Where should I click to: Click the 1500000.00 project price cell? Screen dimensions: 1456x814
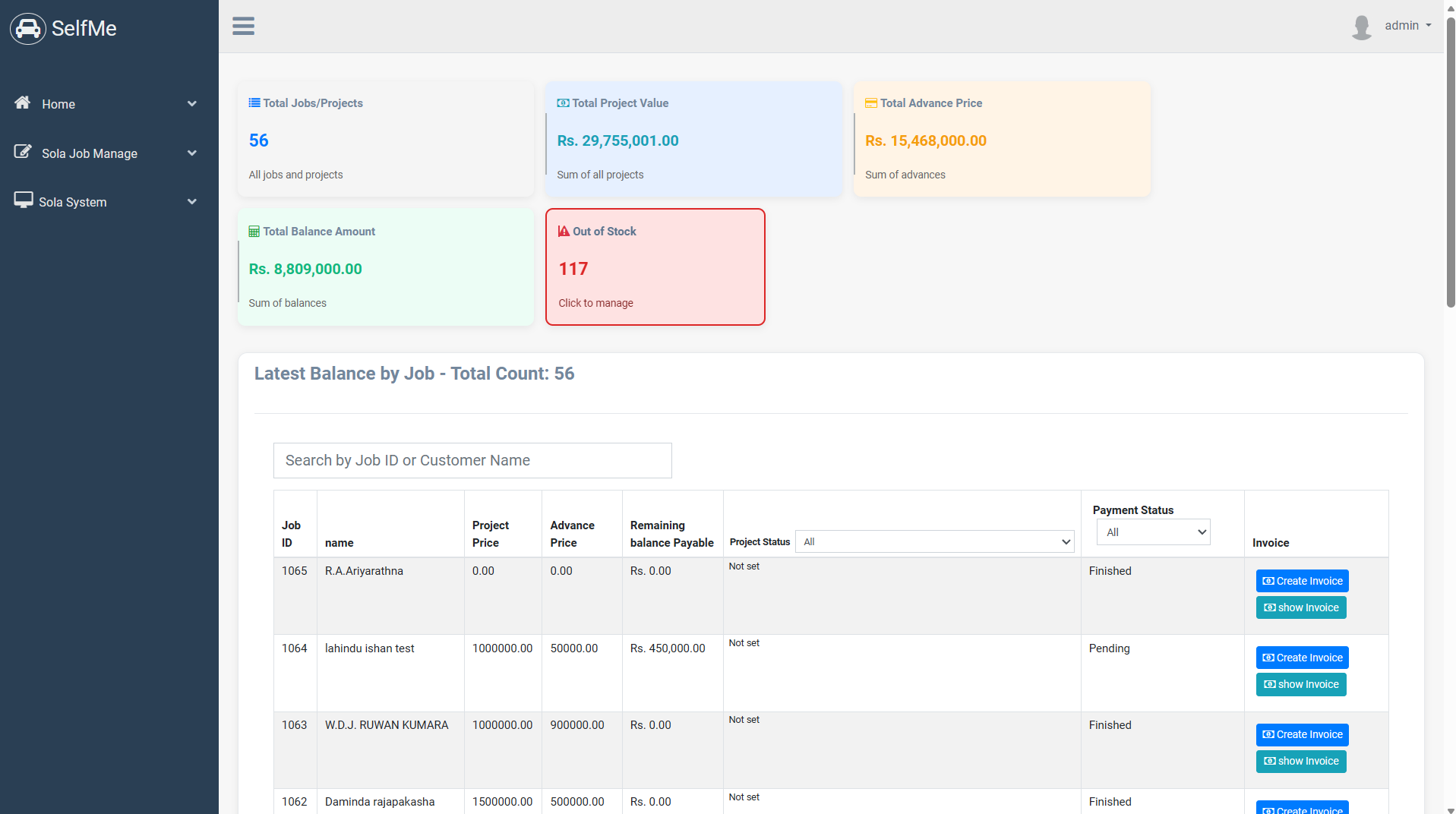click(502, 802)
